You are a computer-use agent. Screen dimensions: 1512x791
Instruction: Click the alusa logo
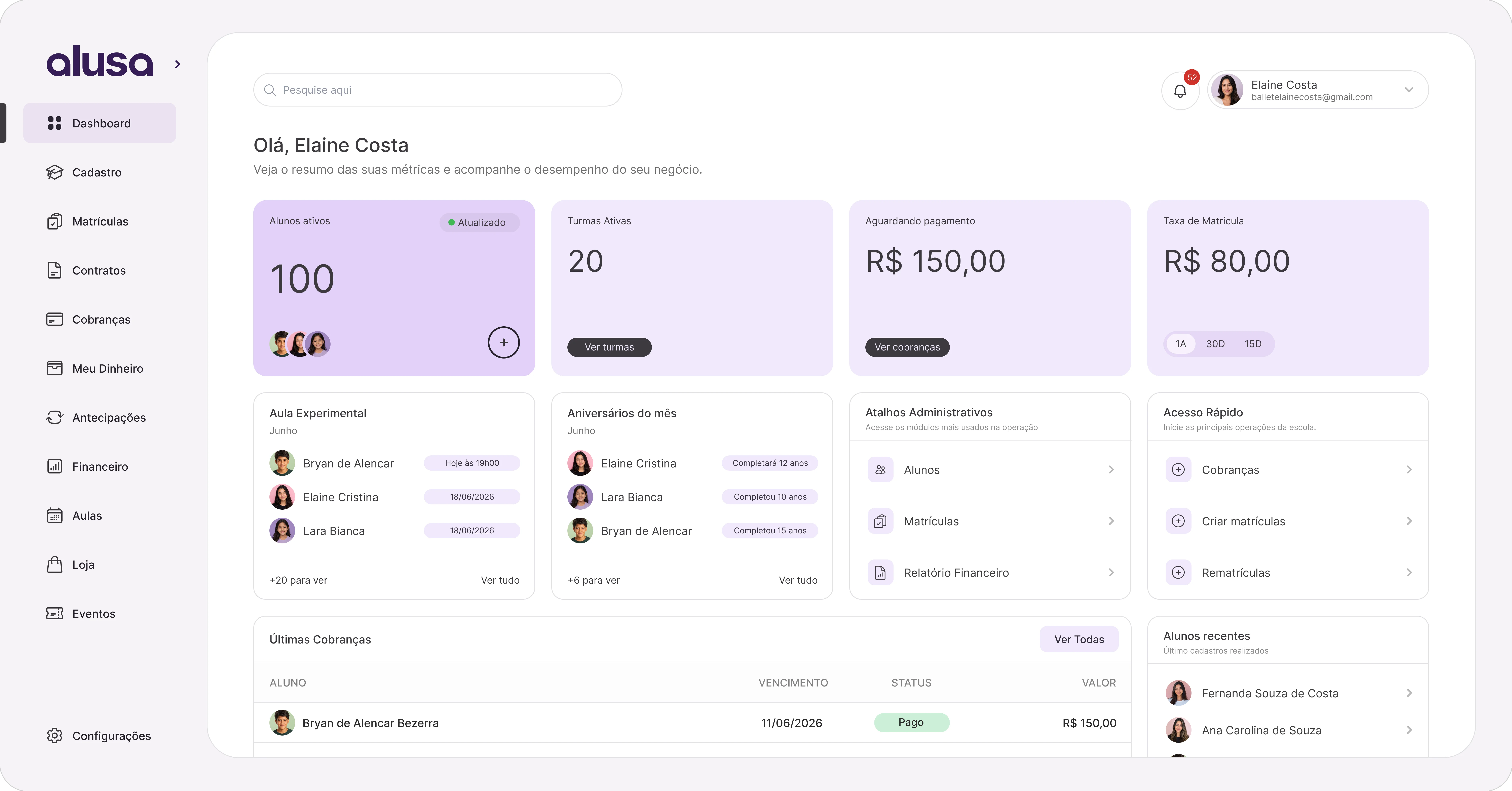100,61
